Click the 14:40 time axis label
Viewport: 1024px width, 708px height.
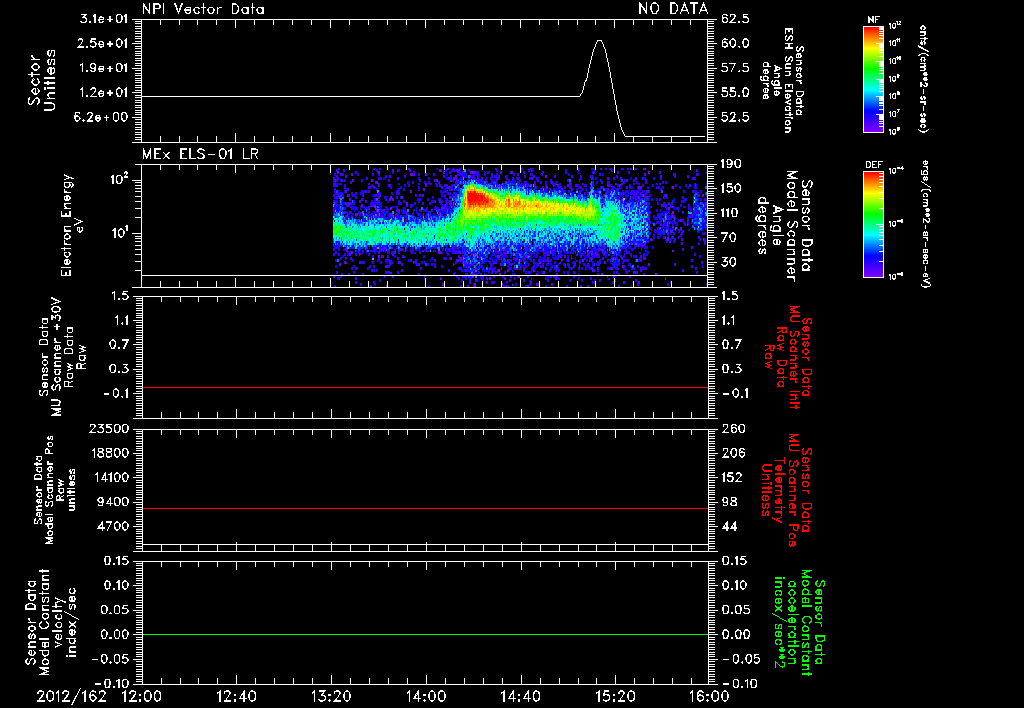[x=520, y=696]
